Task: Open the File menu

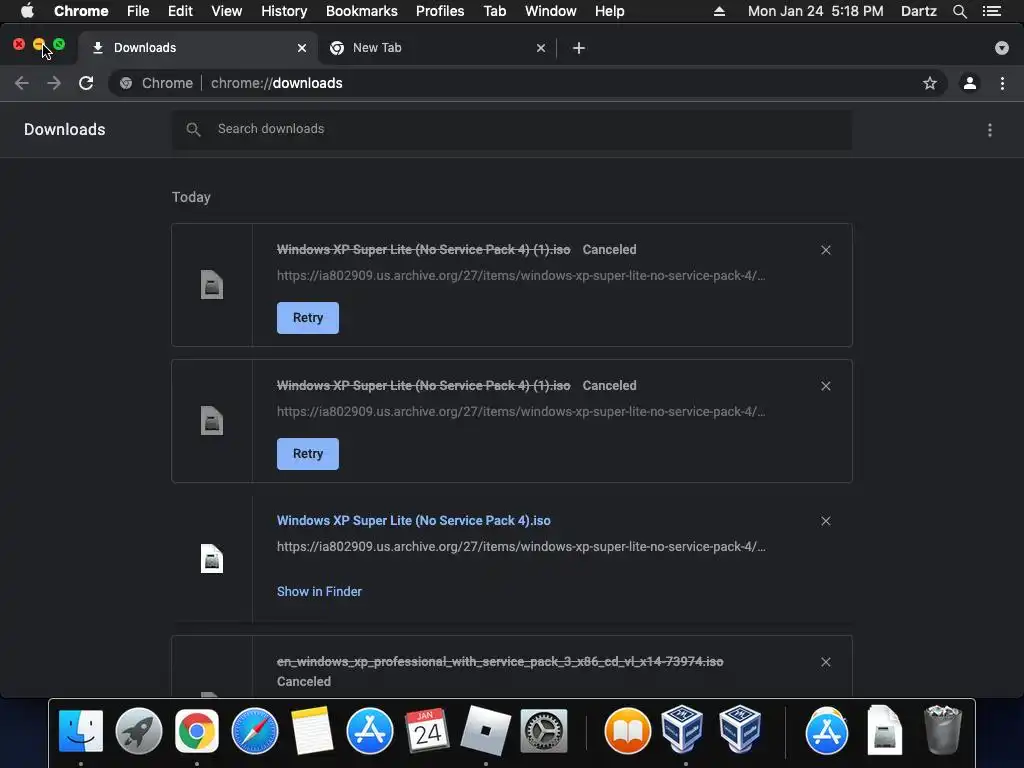Action: [138, 11]
